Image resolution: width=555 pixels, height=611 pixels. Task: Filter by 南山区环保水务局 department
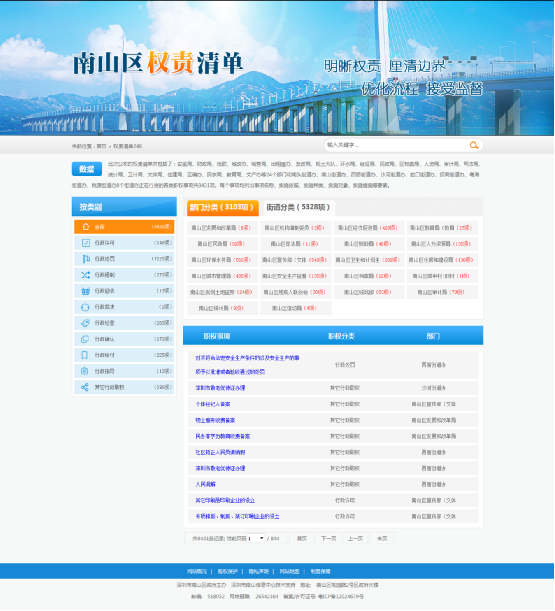click(223, 260)
